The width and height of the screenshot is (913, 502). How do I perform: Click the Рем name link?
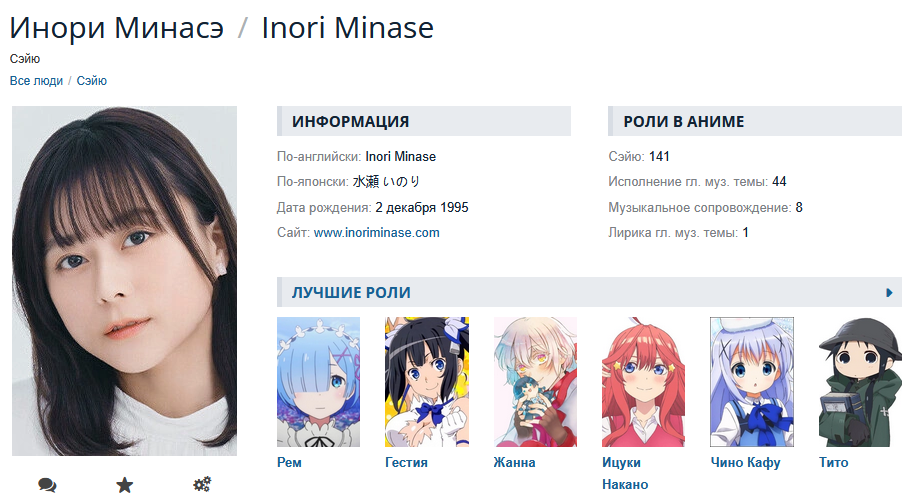tap(289, 462)
